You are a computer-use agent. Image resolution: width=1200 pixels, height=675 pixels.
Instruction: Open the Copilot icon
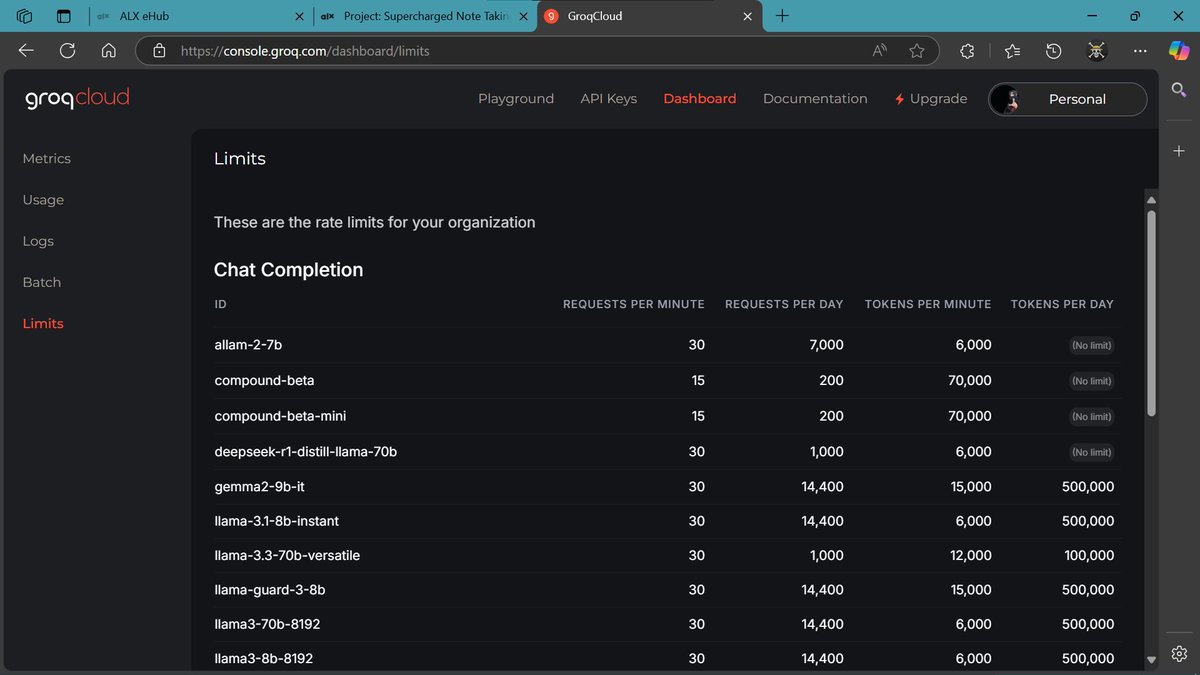[x=1179, y=50]
